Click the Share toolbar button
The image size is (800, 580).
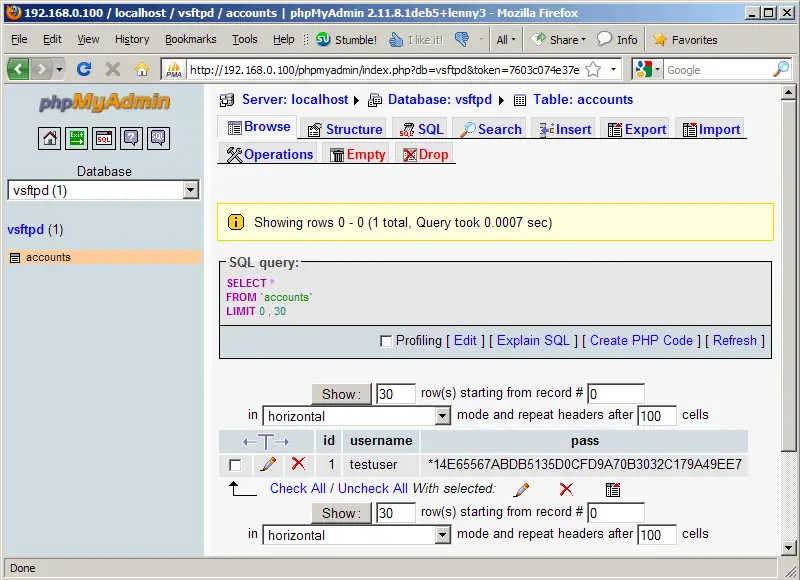click(x=558, y=39)
